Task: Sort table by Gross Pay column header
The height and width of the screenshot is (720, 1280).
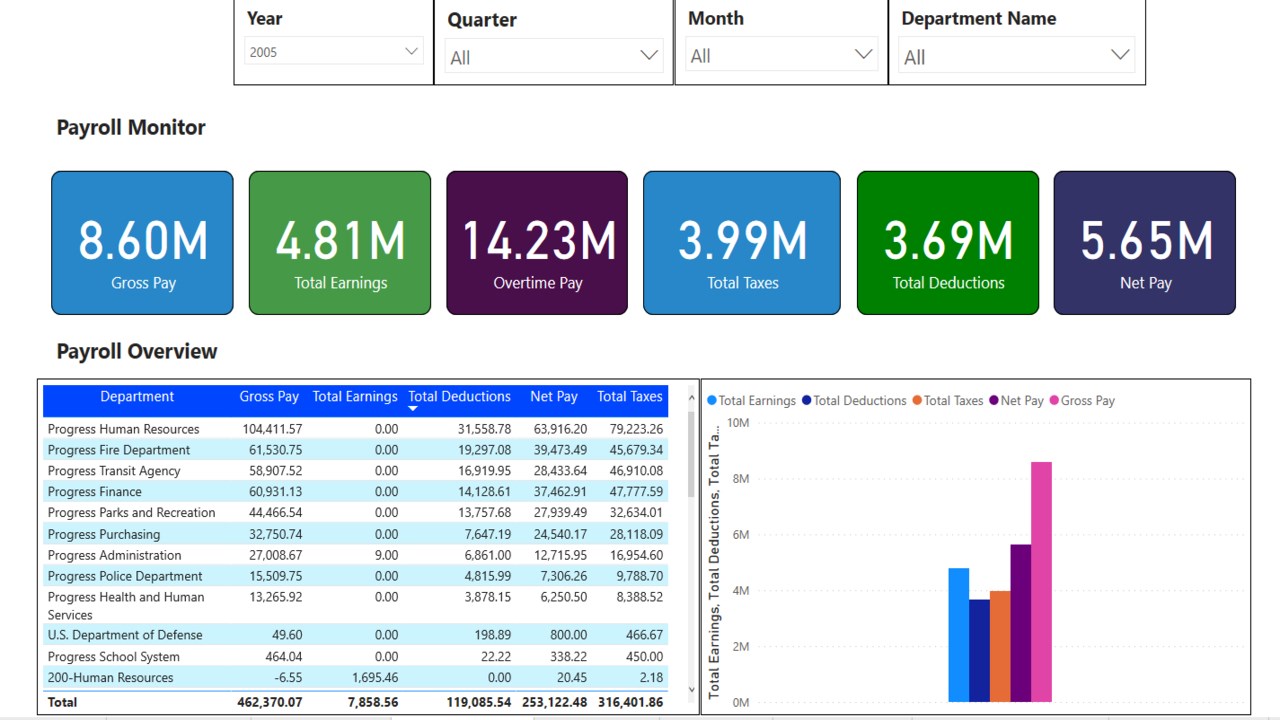Action: pos(269,397)
